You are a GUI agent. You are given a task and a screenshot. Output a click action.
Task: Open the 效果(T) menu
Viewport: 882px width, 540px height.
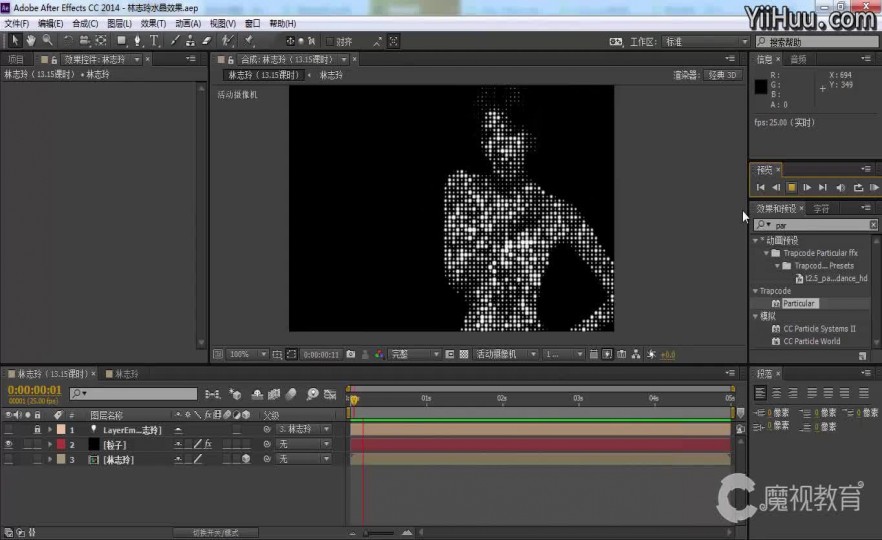click(153, 24)
